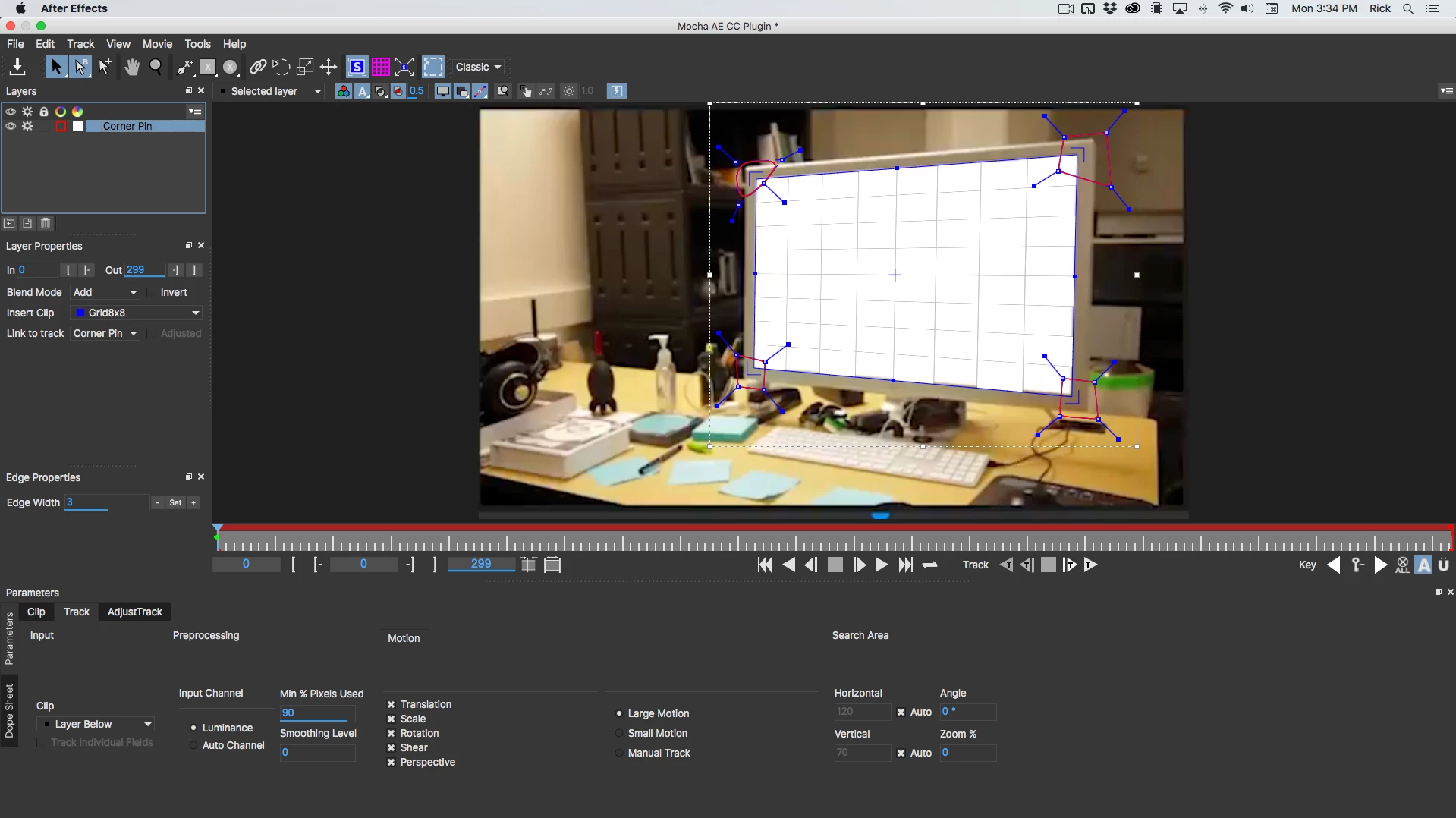Uncheck the Scale motion option
This screenshot has height=818, width=1456.
coord(391,719)
